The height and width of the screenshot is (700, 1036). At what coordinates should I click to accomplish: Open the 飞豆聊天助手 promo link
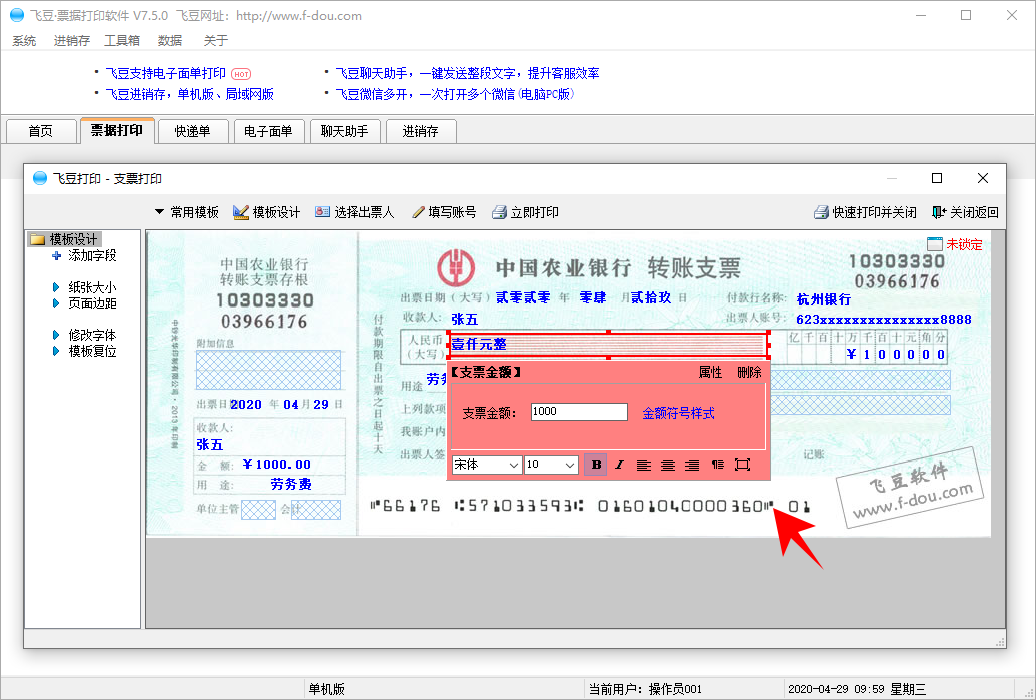tap(467, 73)
